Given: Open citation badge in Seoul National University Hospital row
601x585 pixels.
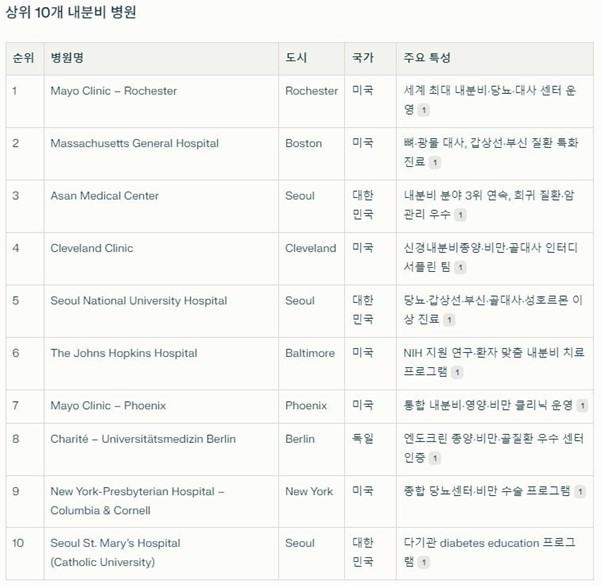Looking at the screenshot, I should (449, 320).
